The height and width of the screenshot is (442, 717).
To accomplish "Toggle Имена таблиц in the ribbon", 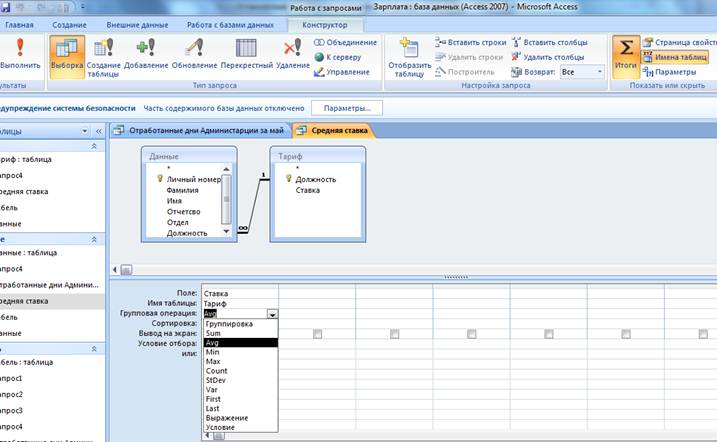I will (x=675, y=57).
